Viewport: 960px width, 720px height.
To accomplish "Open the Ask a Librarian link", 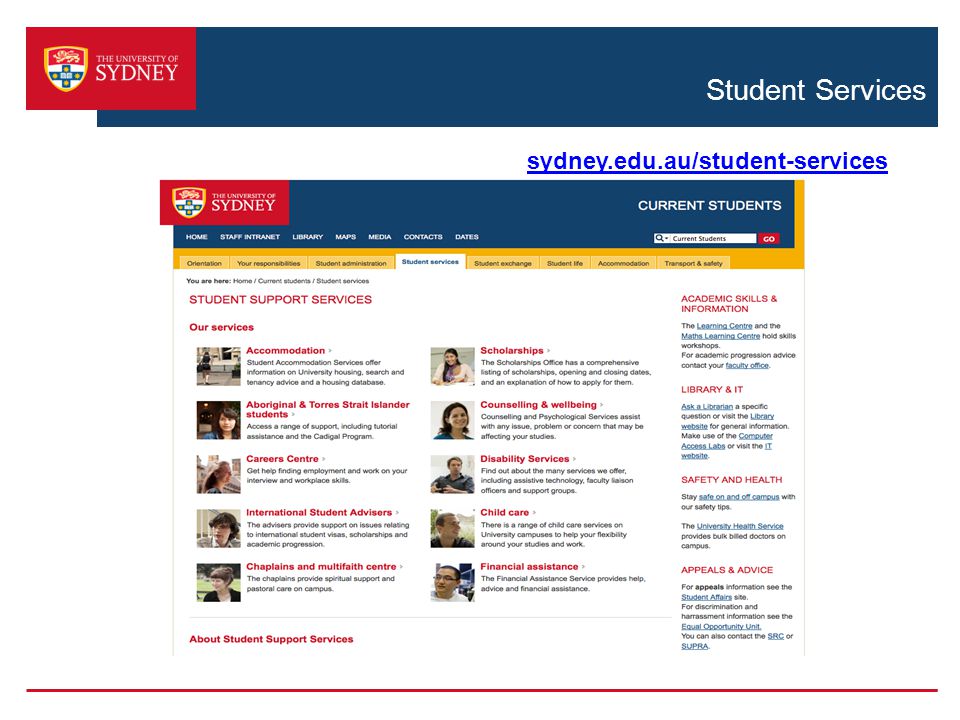I will pyautogui.click(x=707, y=407).
